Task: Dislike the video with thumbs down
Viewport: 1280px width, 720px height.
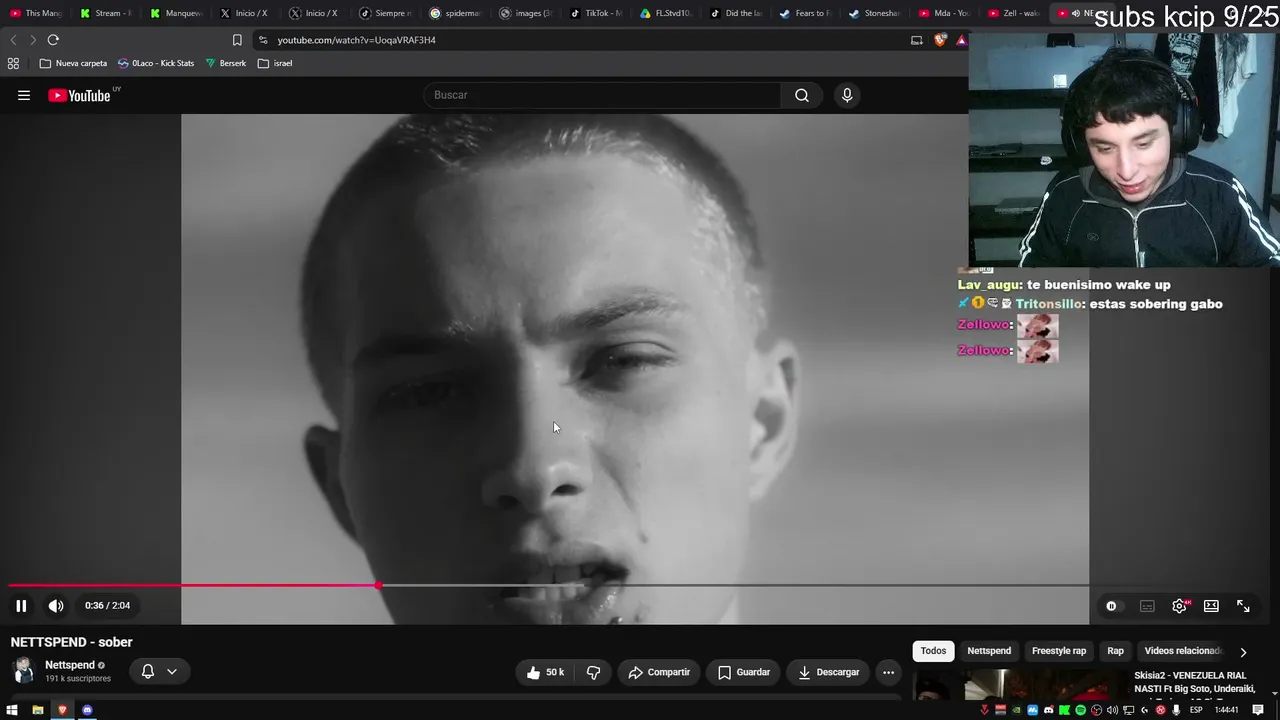Action: click(x=593, y=672)
